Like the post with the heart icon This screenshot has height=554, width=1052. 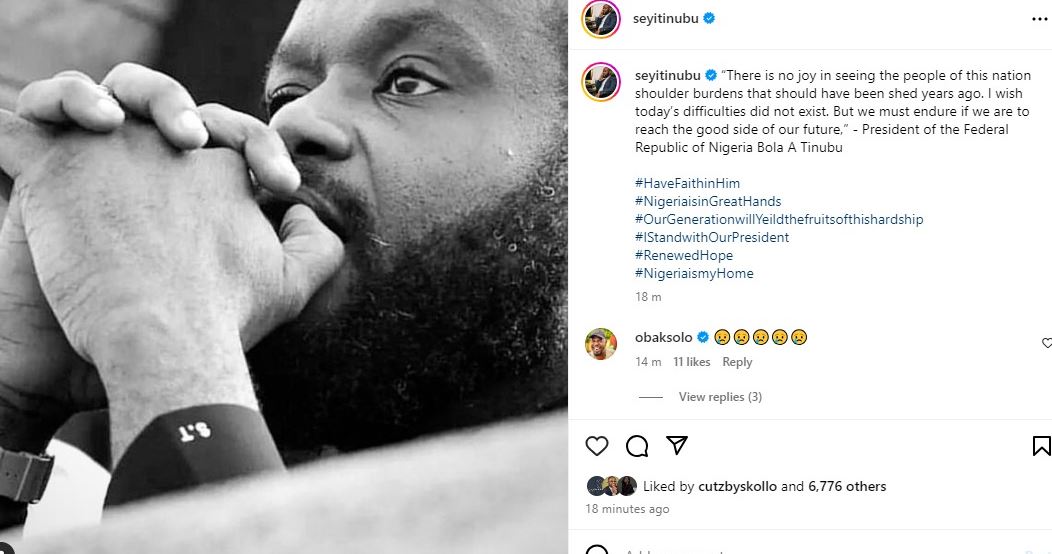click(x=596, y=446)
